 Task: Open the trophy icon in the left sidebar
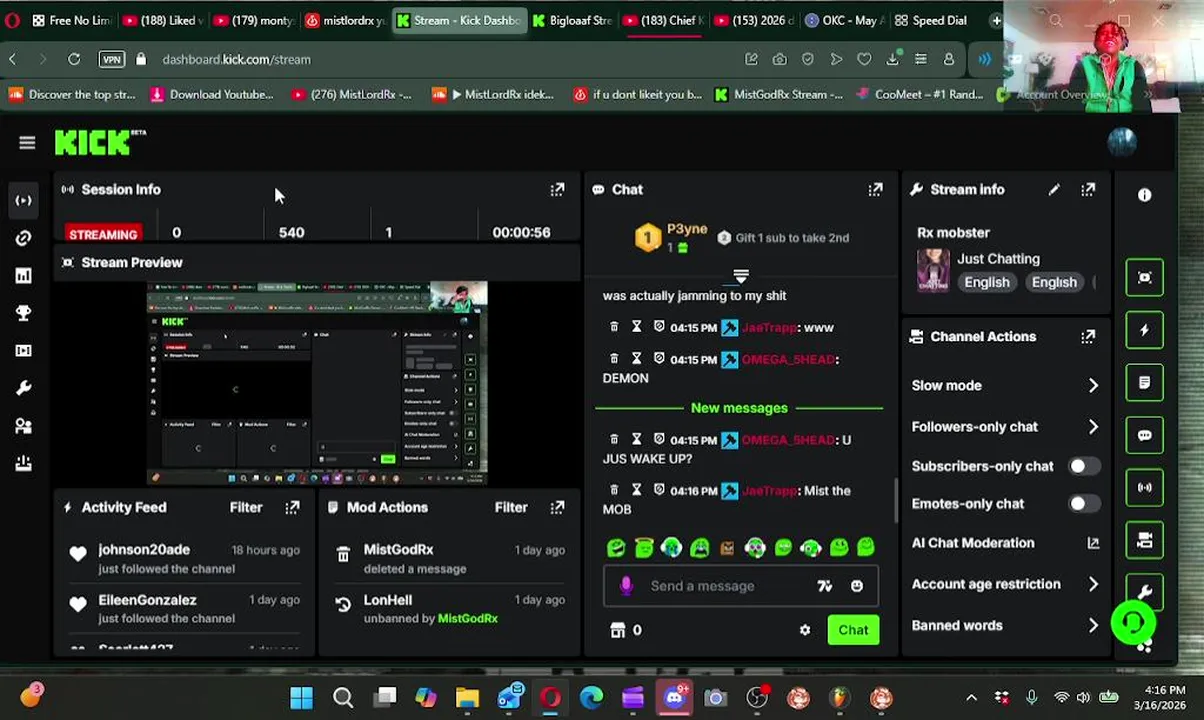click(x=23, y=313)
